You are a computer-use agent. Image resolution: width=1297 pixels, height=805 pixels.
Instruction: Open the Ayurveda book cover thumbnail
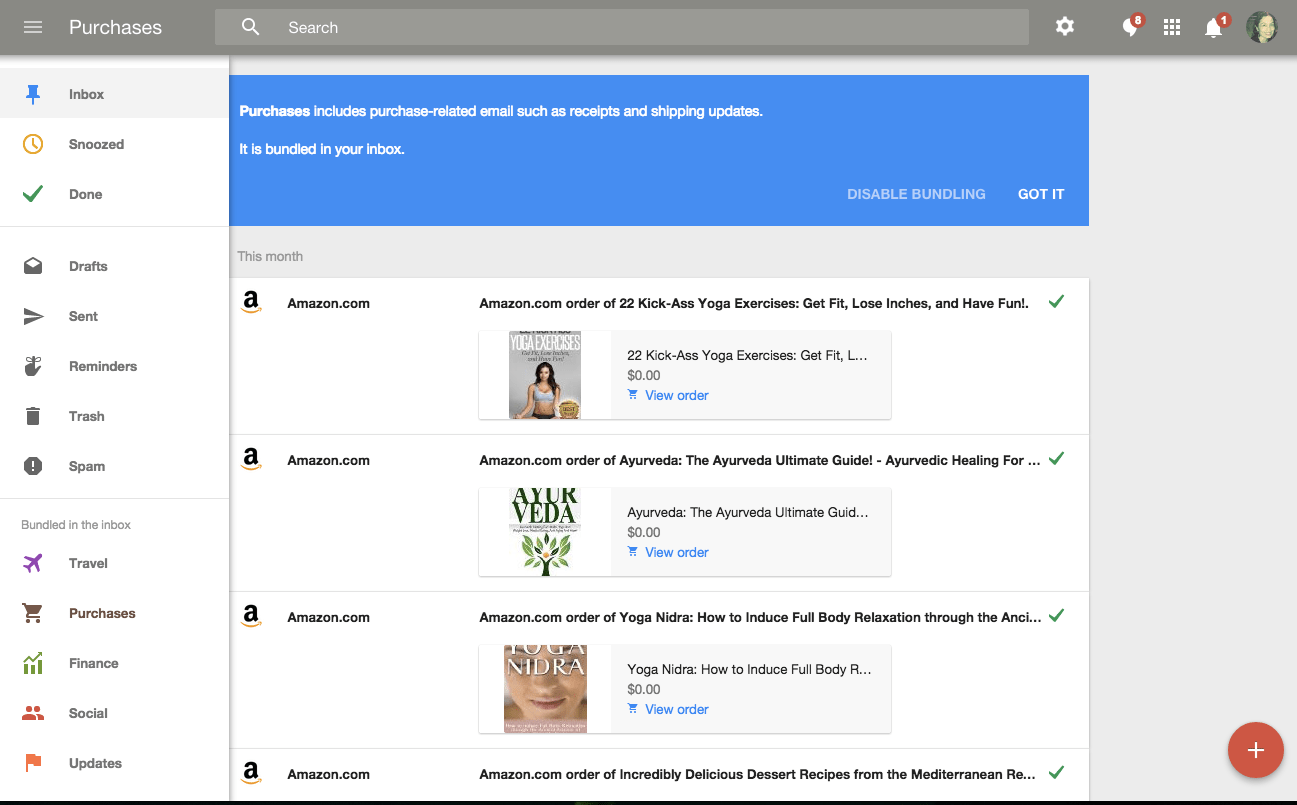(545, 532)
